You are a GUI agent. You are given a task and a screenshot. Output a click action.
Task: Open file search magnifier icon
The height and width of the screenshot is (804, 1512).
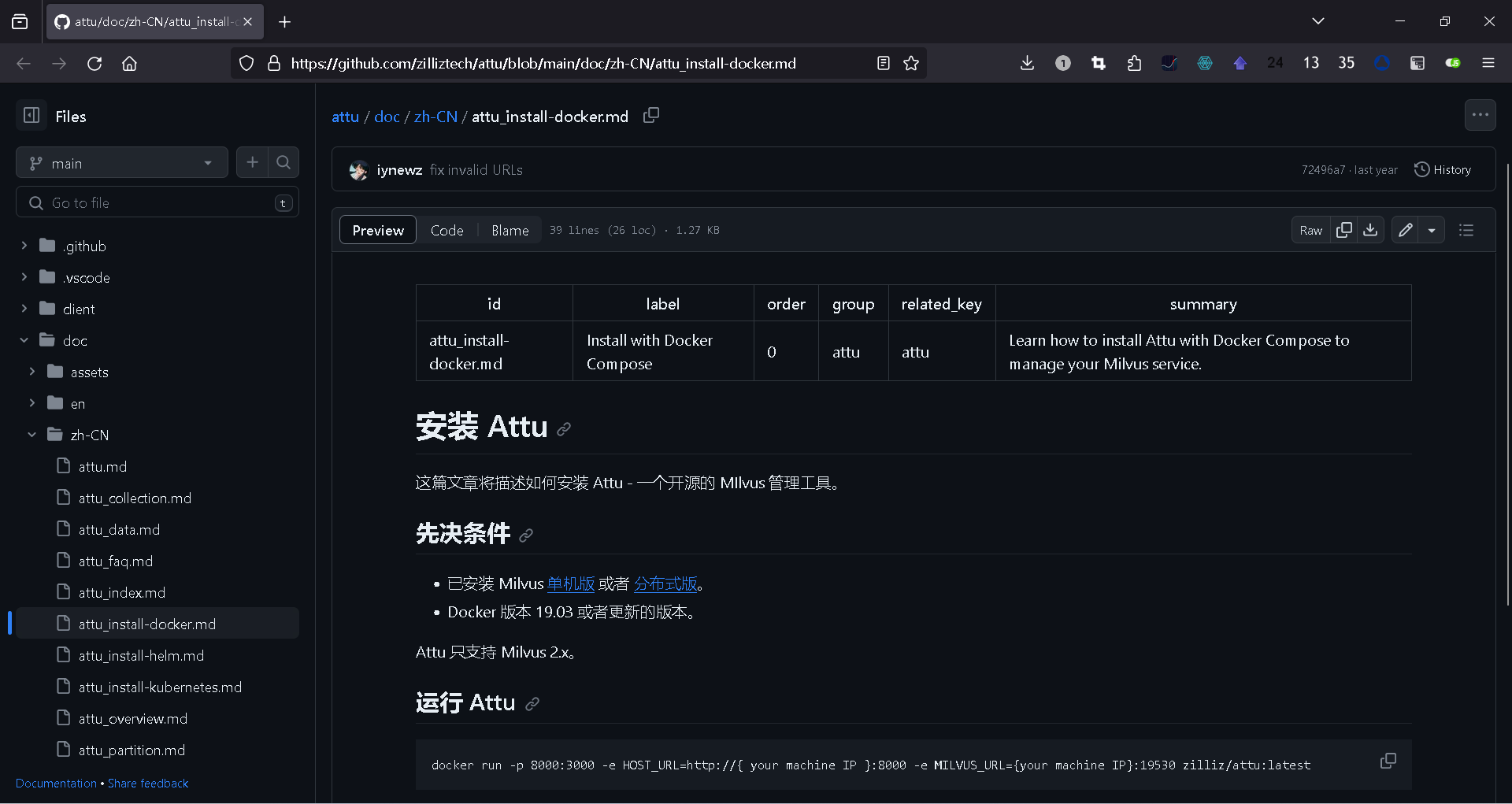pos(283,162)
